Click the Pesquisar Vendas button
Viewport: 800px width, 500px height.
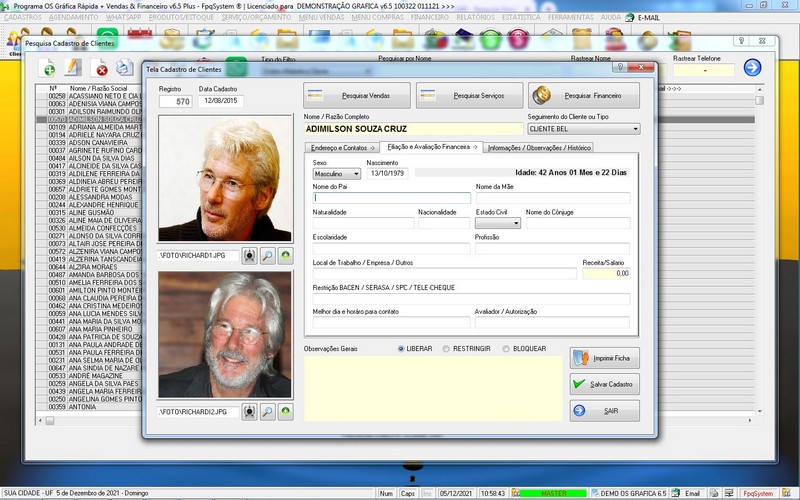click(x=357, y=95)
